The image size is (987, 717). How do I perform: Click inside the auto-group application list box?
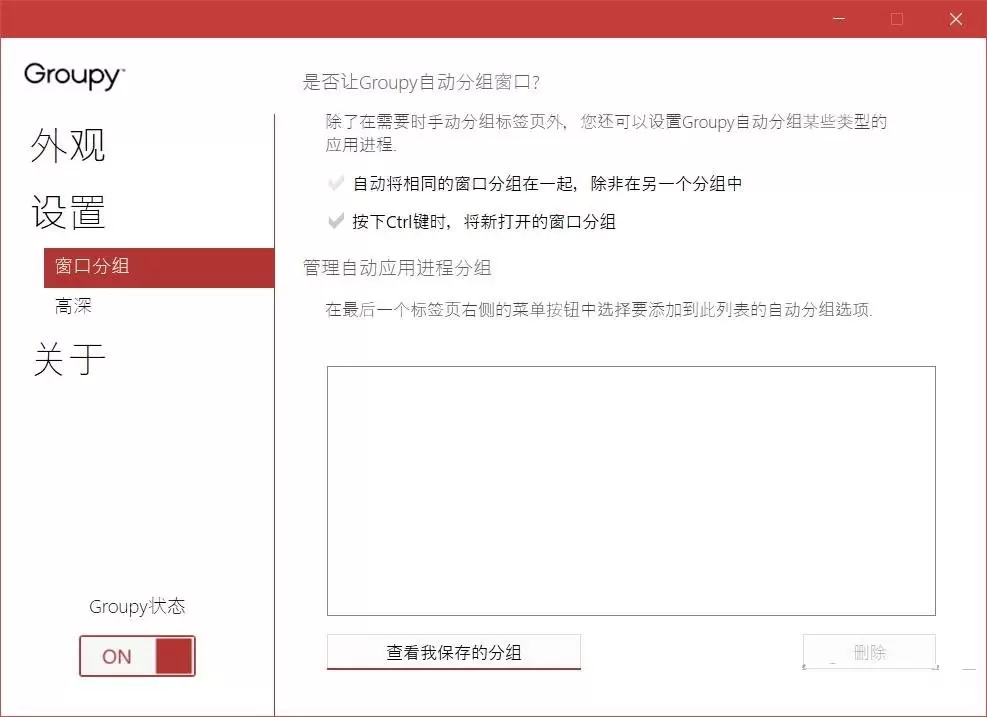point(631,490)
